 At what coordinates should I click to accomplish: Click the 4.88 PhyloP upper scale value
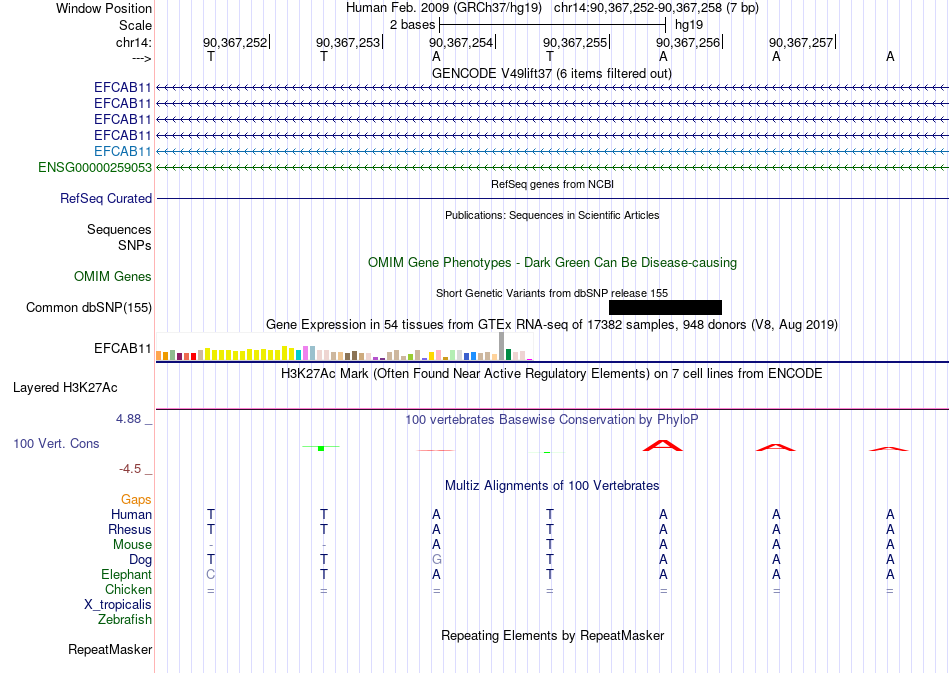pos(128,419)
